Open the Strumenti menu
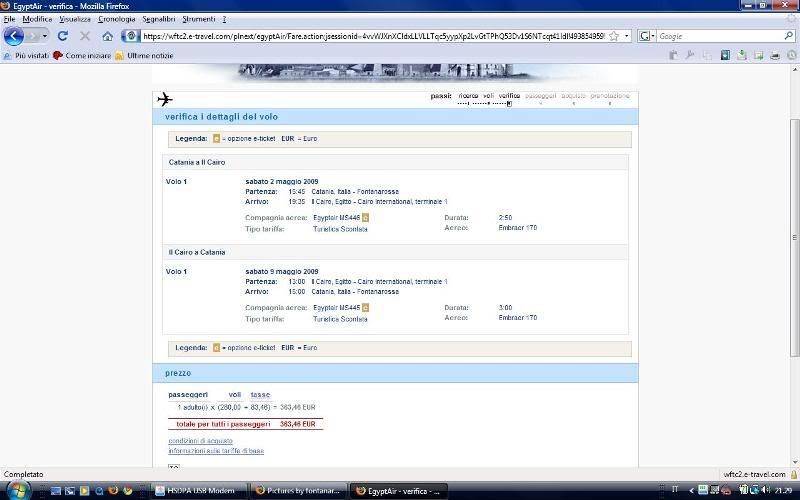 click(198, 19)
